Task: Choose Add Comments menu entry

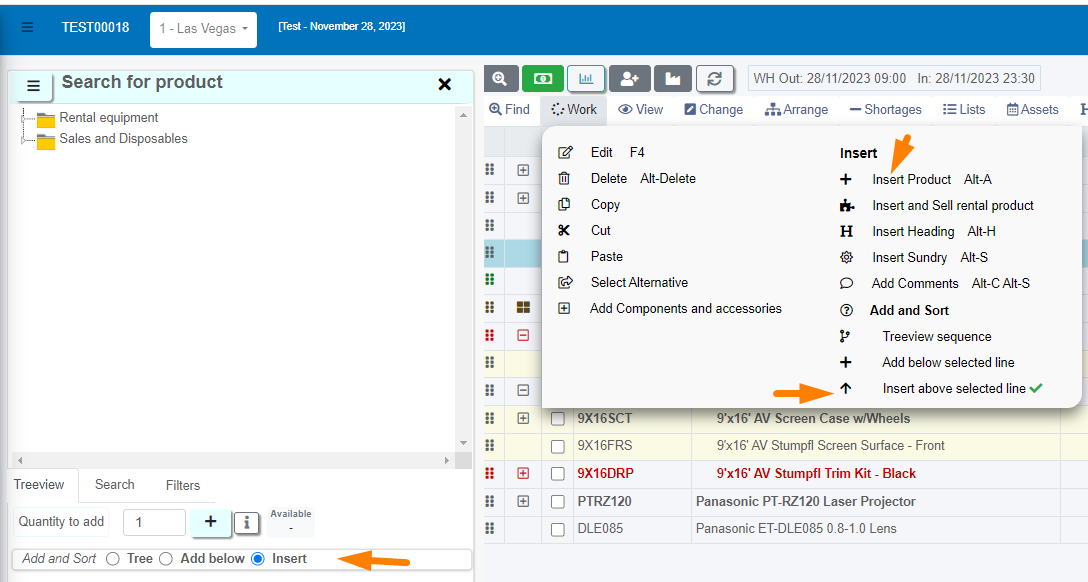Action: [934, 284]
